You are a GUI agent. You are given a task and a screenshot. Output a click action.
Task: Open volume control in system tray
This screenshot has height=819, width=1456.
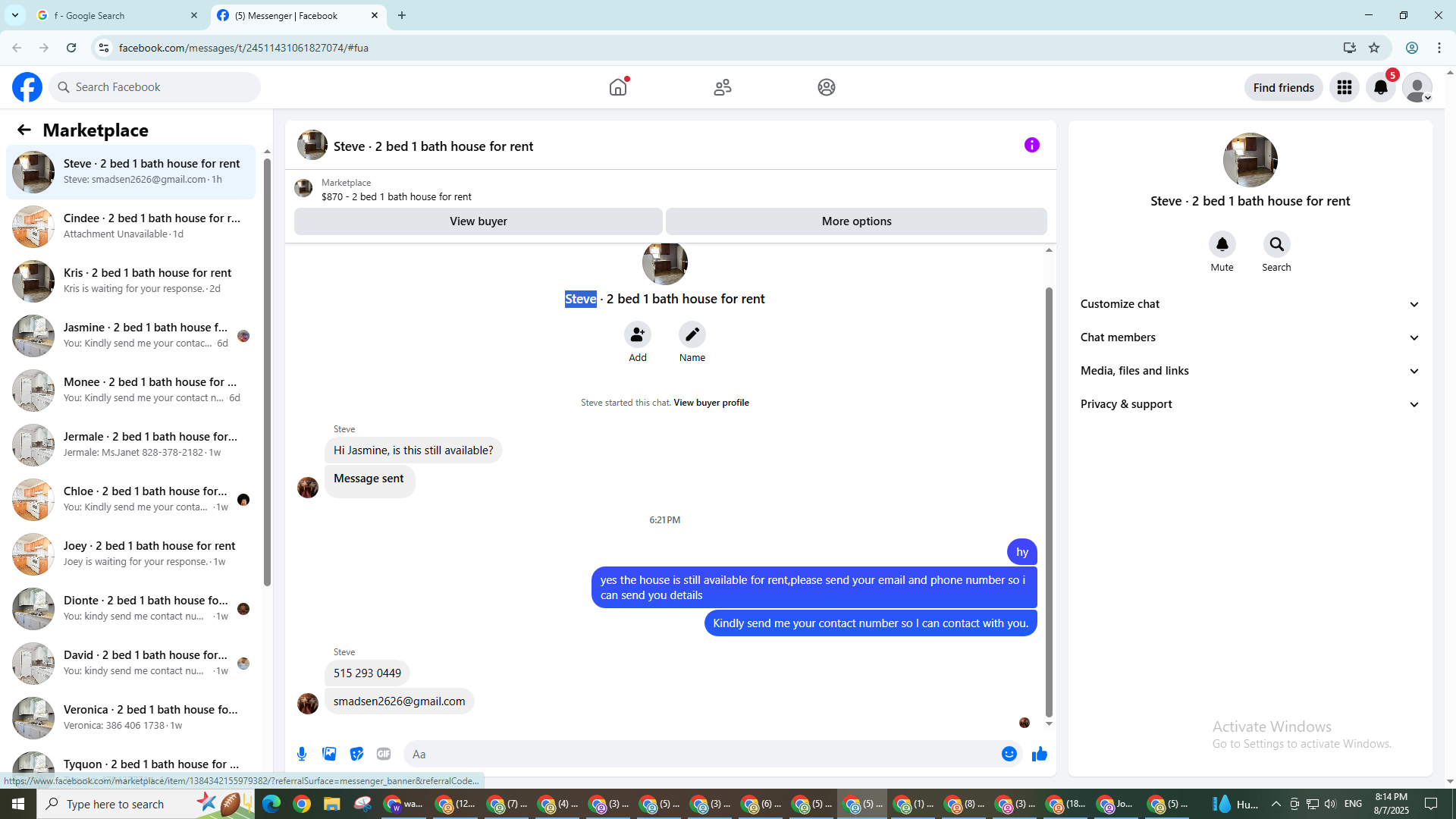click(1330, 804)
